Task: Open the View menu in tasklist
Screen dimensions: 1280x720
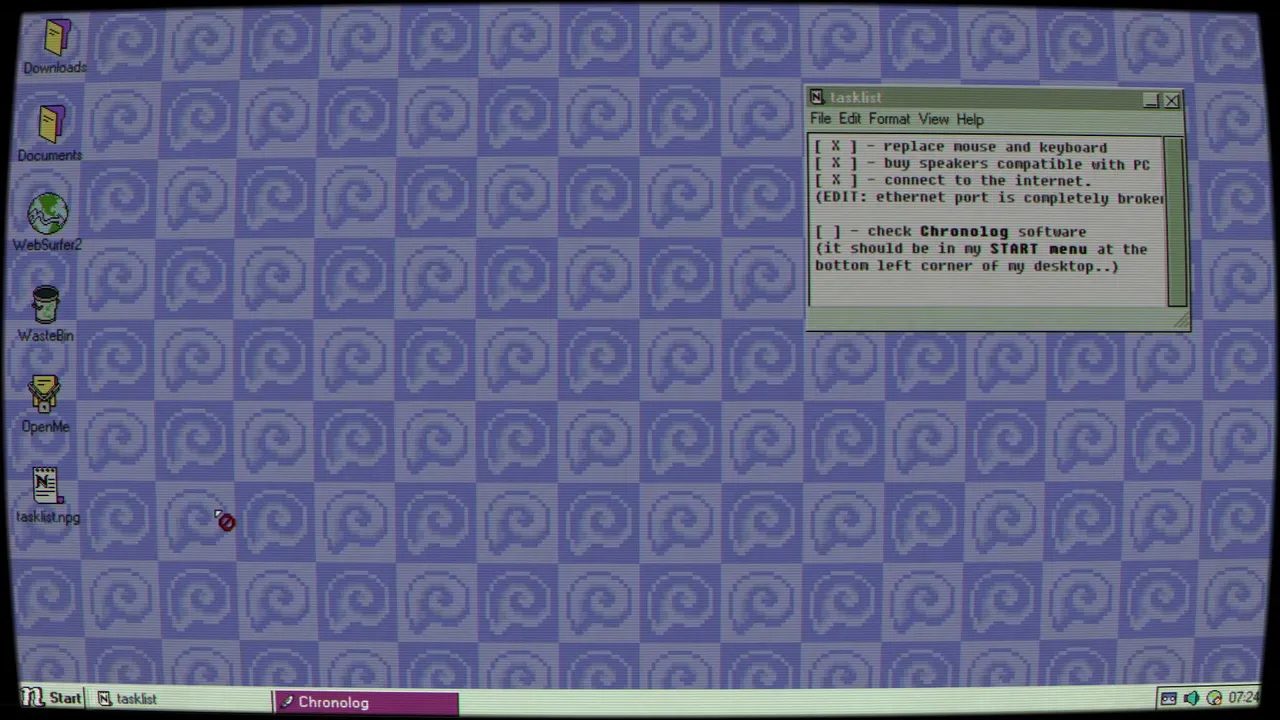Action: tap(933, 119)
